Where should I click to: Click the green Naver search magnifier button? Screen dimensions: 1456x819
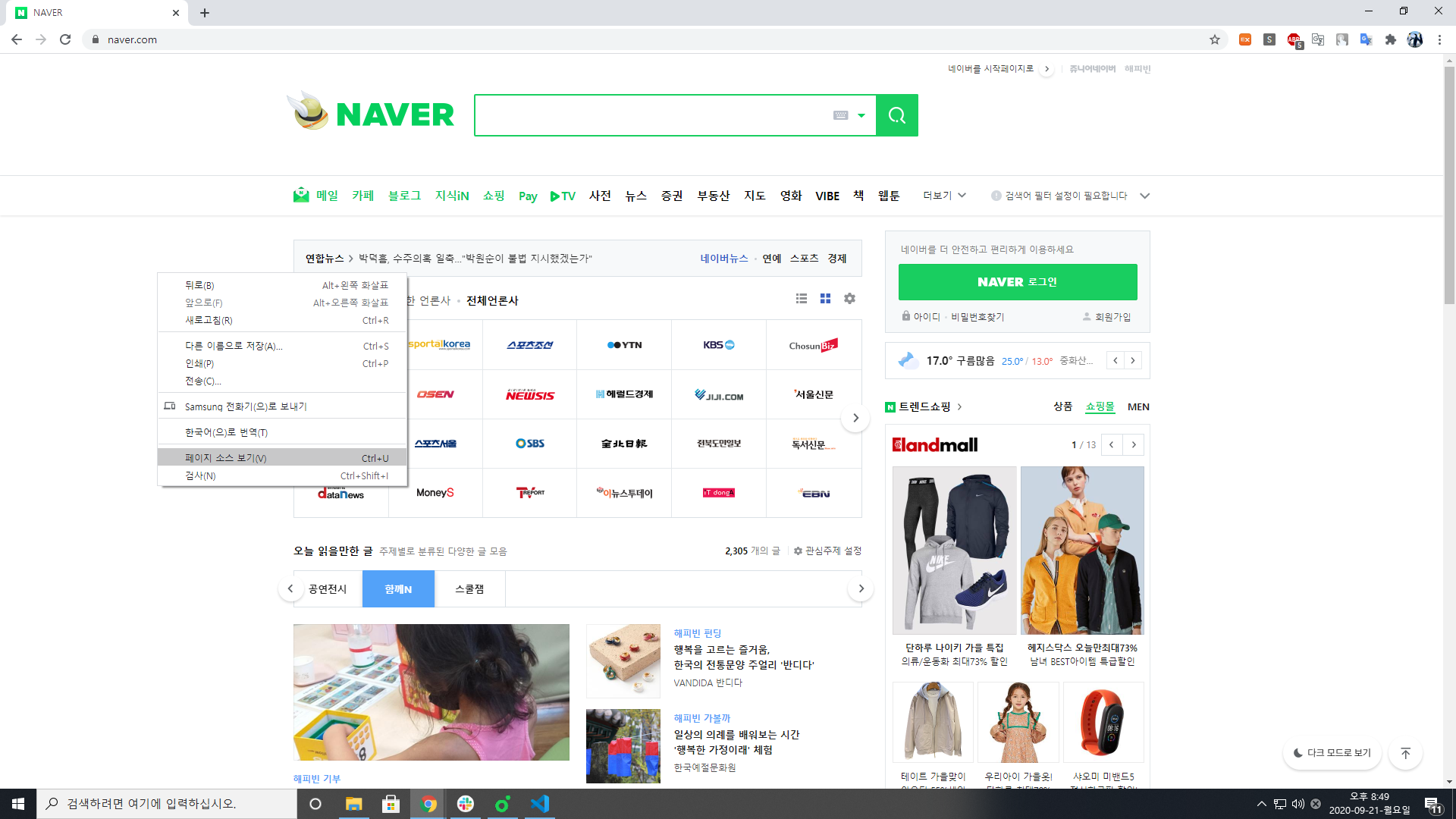(897, 115)
